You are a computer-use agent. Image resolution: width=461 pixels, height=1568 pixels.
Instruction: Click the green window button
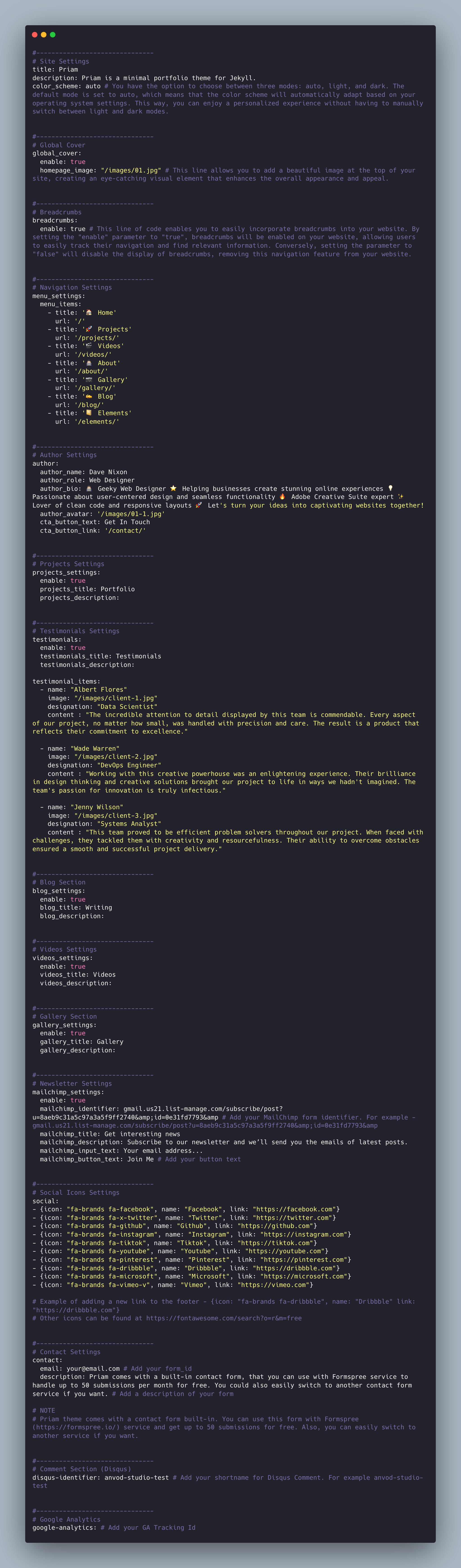52,35
